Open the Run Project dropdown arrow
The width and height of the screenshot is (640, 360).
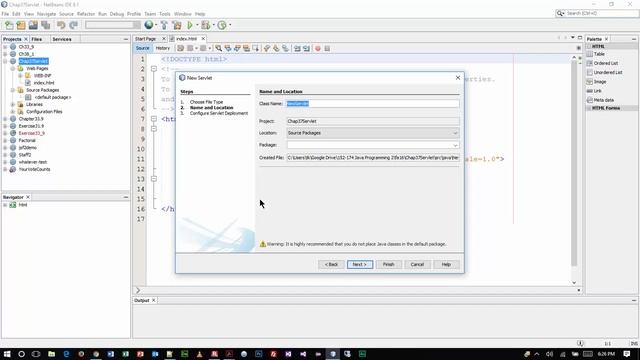197,25
